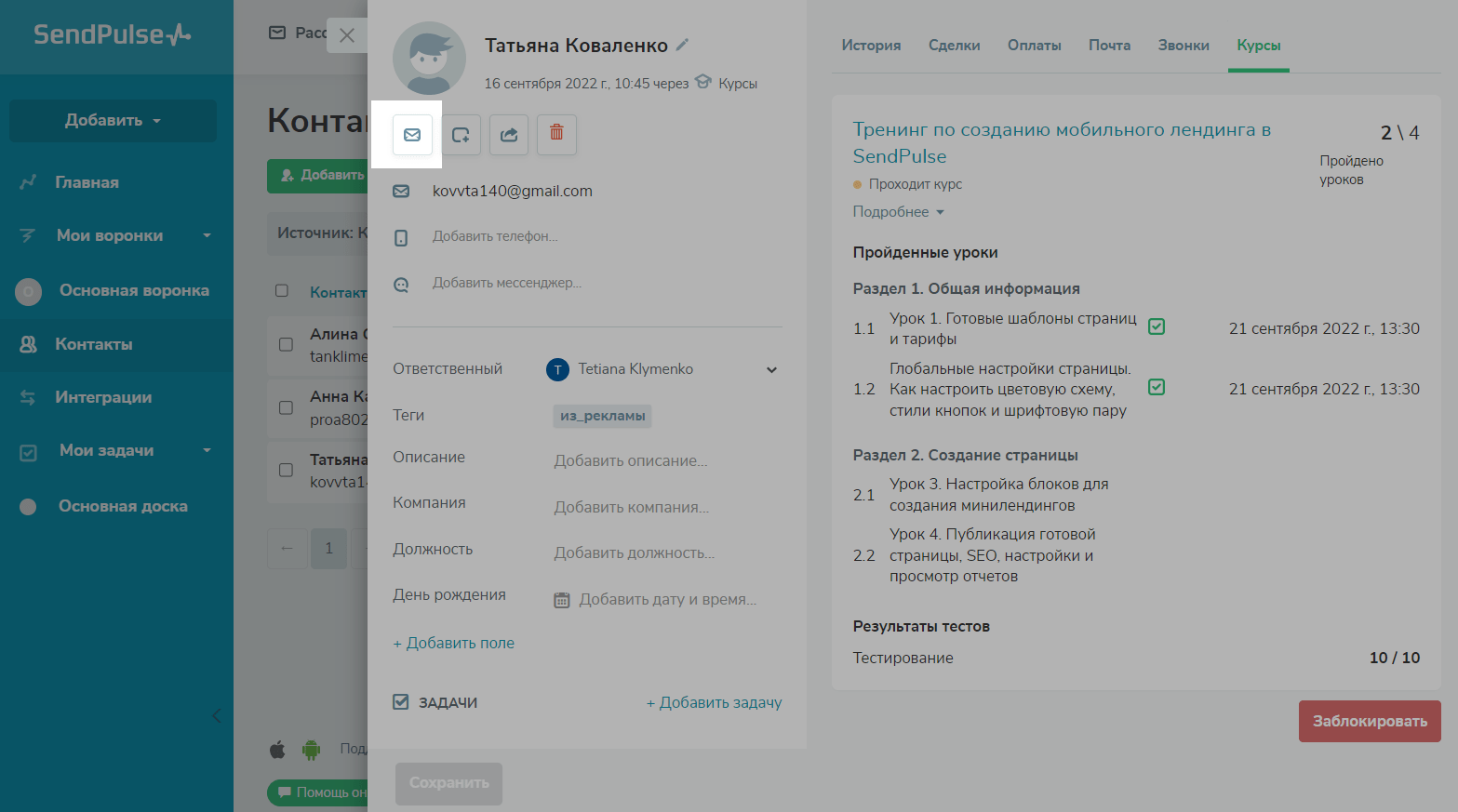Collapse the left sidebar with chevron

(x=217, y=715)
